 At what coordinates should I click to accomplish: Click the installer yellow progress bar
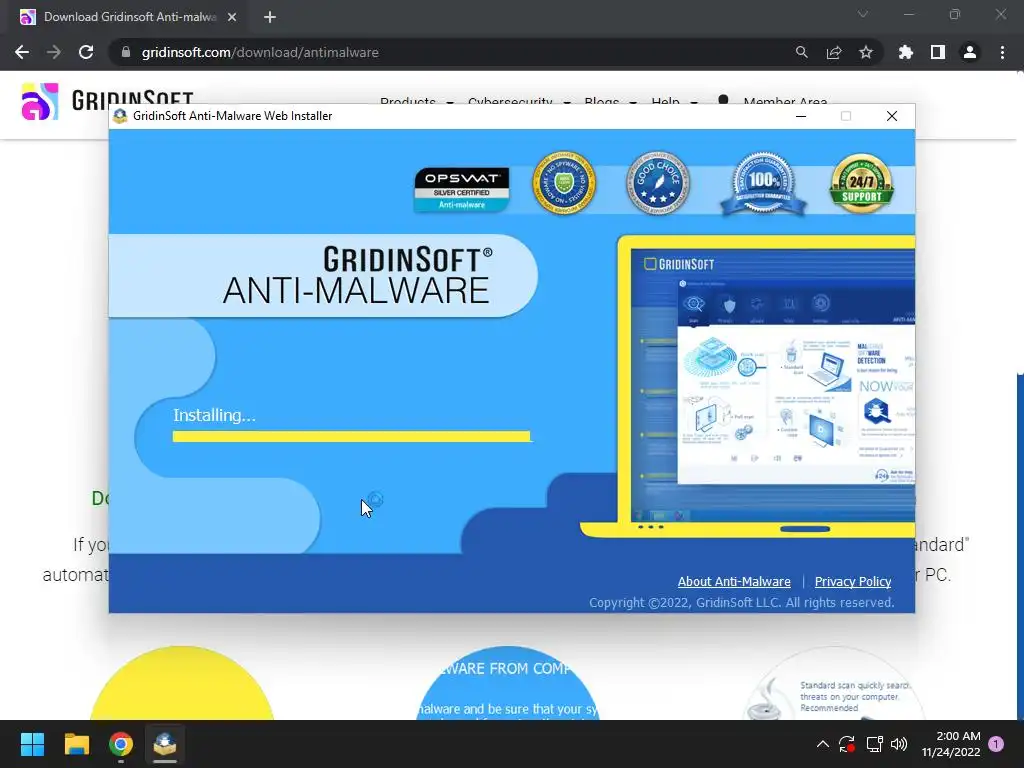click(351, 436)
